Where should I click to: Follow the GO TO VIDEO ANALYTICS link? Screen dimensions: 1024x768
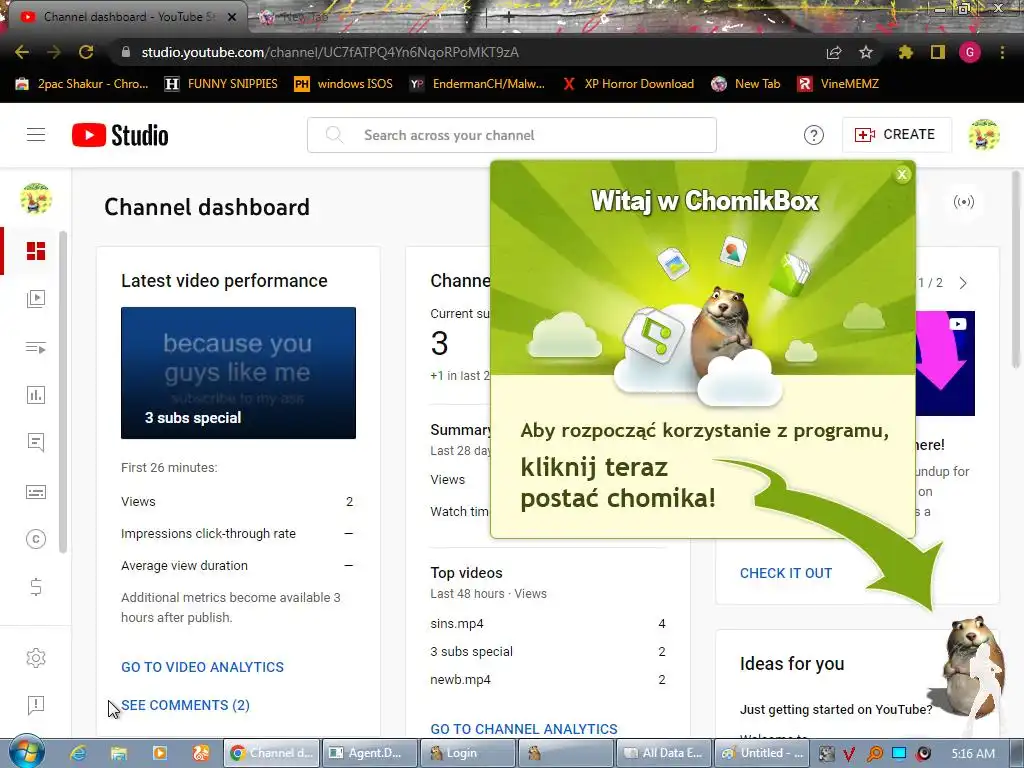coord(202,667)
